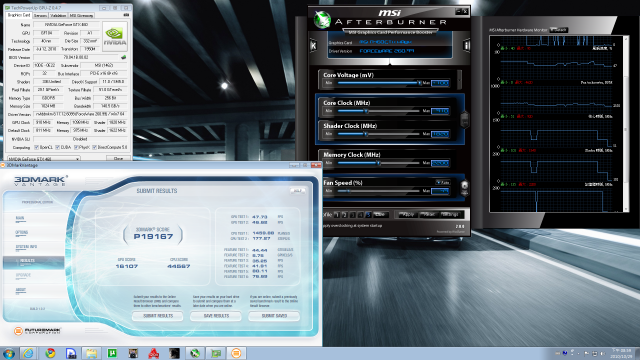
Task: Click the Core Voltage value field
Action: (x=440, y=83)
